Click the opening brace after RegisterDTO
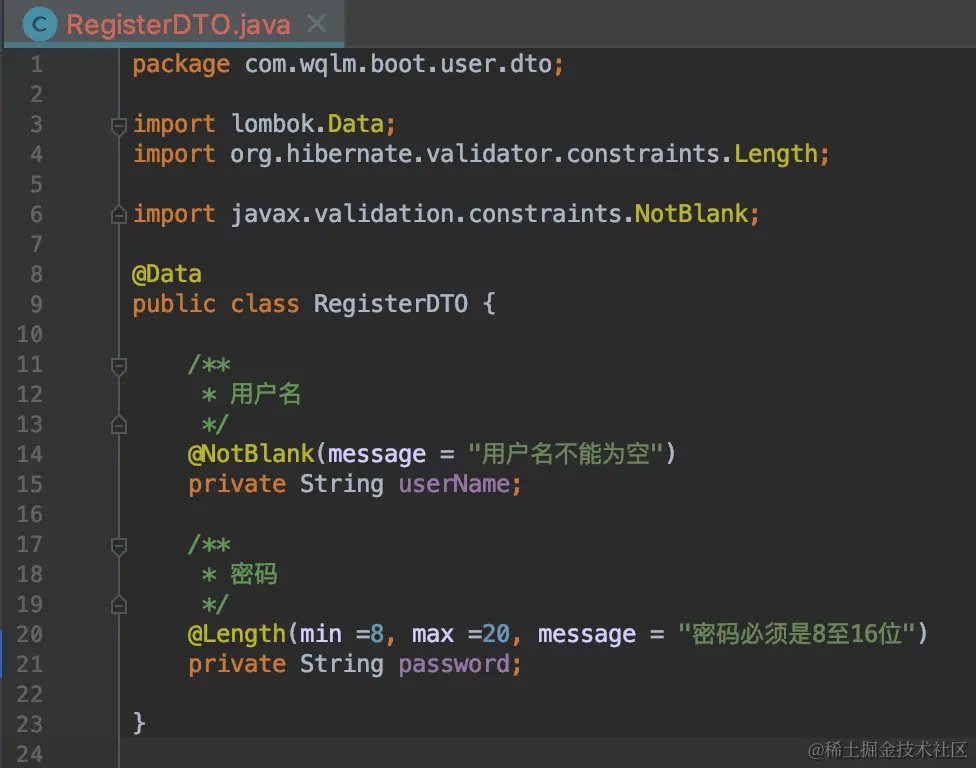 pyautogui.click(x=489, y=304)
